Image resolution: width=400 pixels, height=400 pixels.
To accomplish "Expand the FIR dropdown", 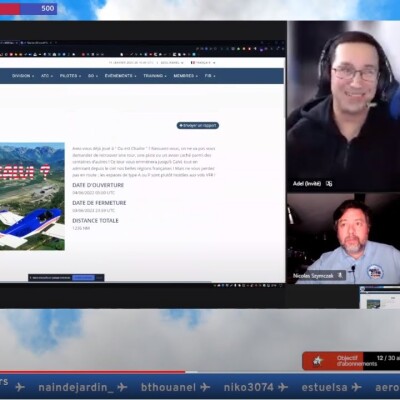I will pyautogui.click(x=210, y=76).
